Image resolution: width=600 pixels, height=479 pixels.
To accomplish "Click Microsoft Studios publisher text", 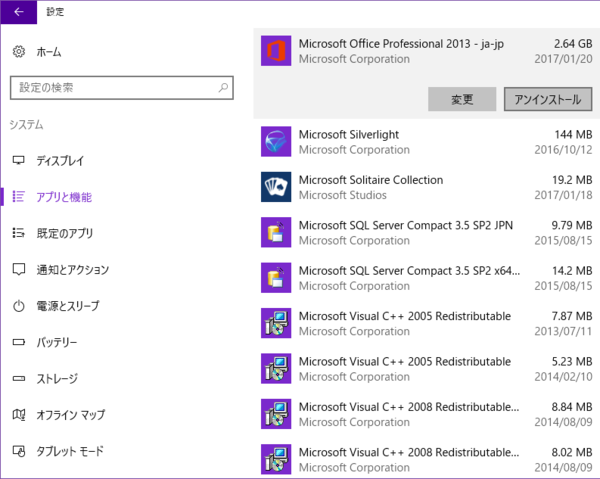I will pos(342,195).
